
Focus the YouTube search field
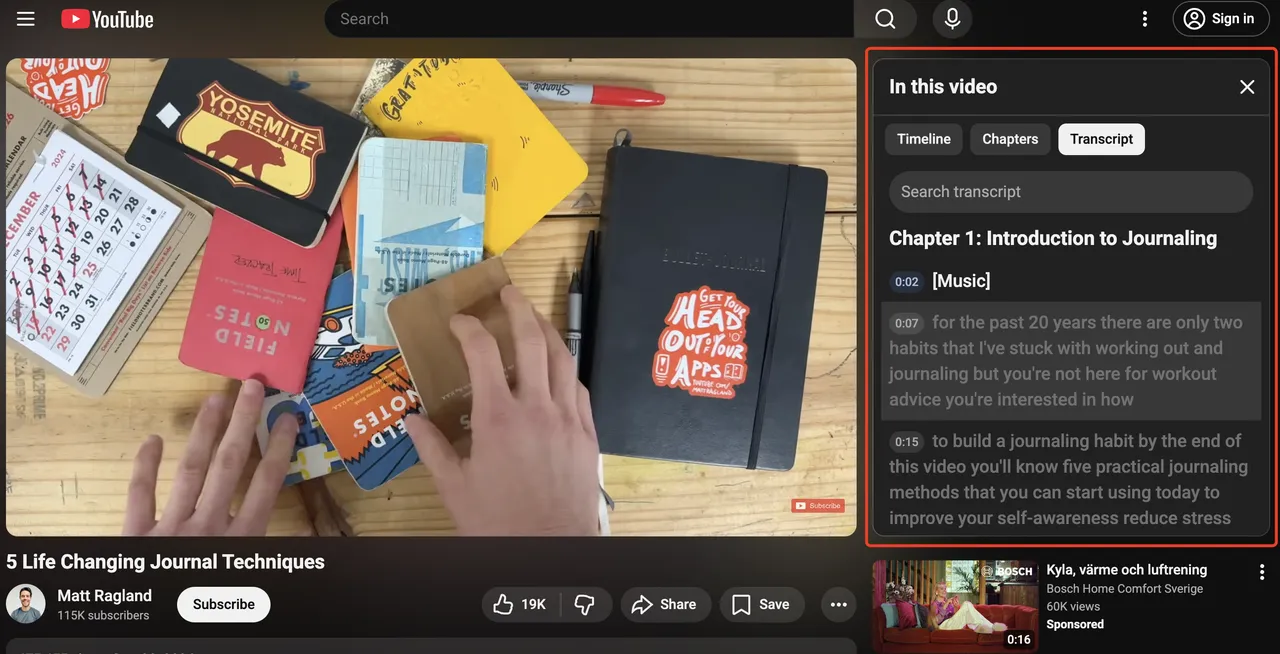(x=590, y=19)
